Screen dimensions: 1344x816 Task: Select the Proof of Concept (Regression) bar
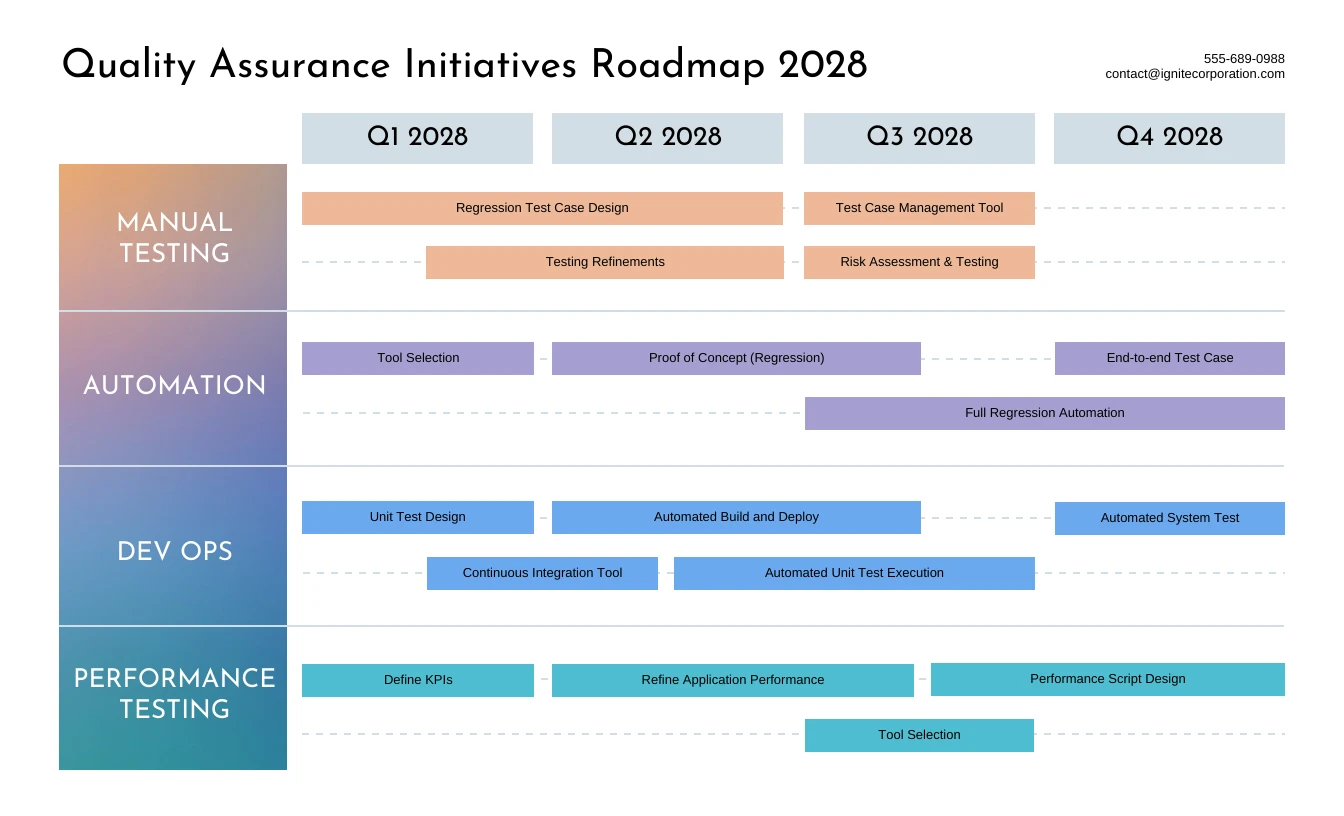736,358
